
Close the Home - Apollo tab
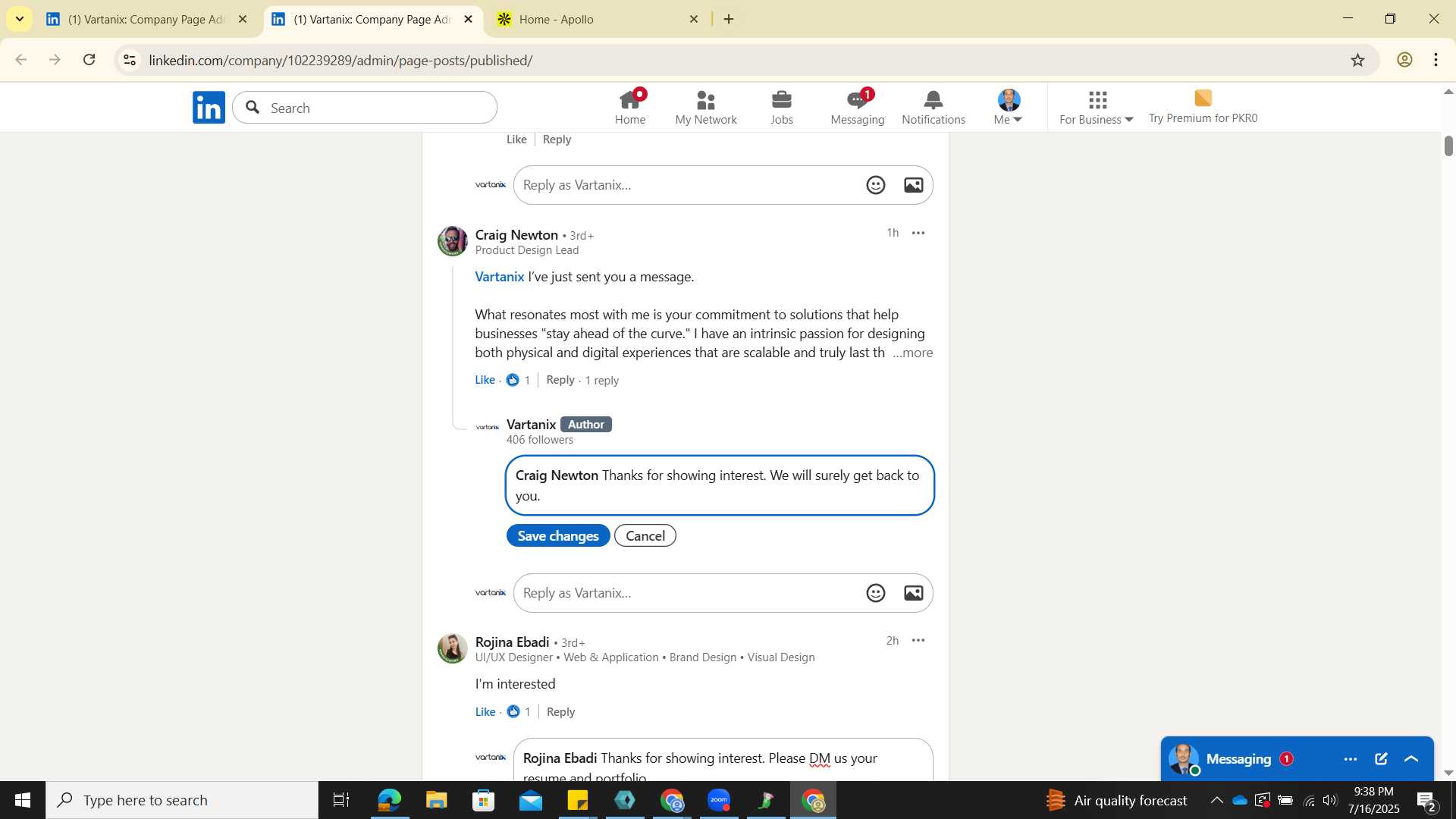(x=694, y=19)
